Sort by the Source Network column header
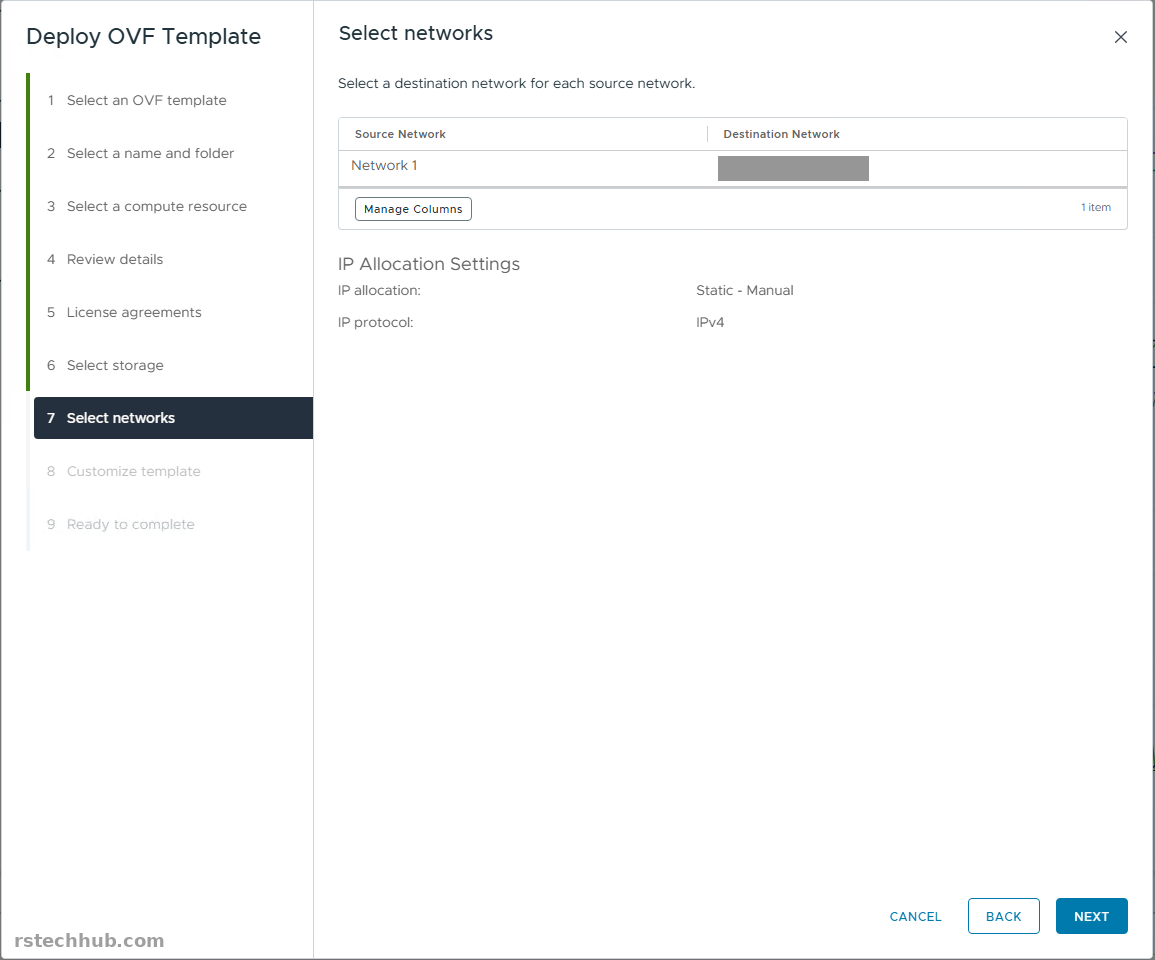1155x960 pixels. click(x=400, y=134)
